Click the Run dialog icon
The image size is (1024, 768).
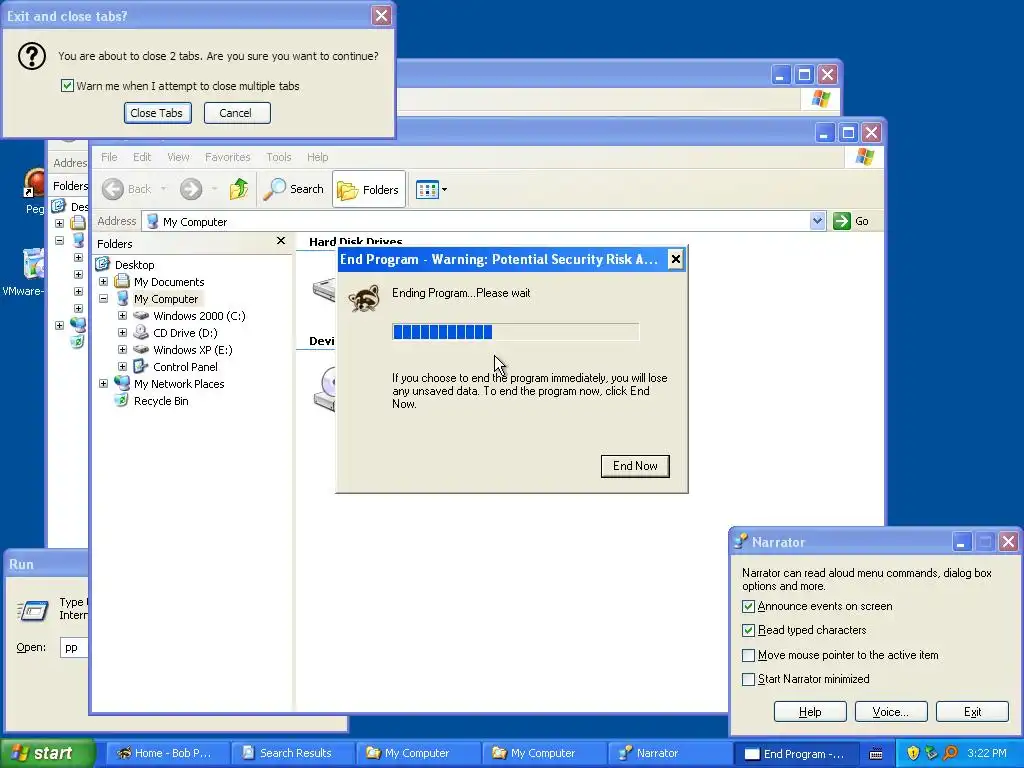click(x=33, y=611)
